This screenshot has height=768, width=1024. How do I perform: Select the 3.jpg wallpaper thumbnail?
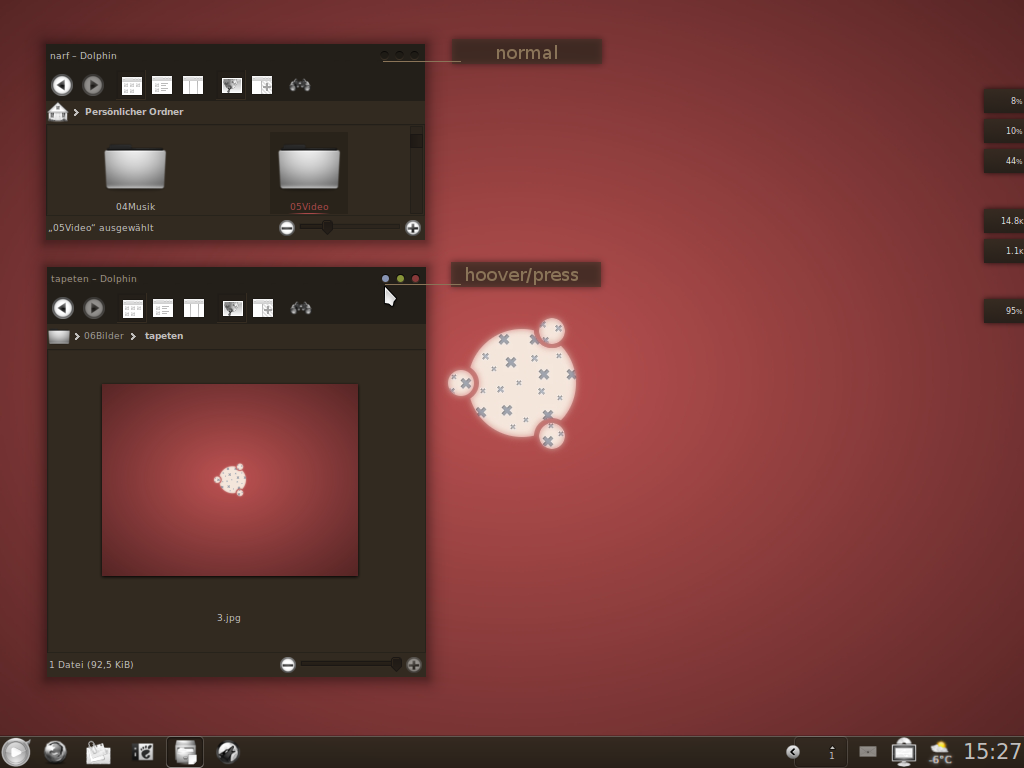click(230, 480)
